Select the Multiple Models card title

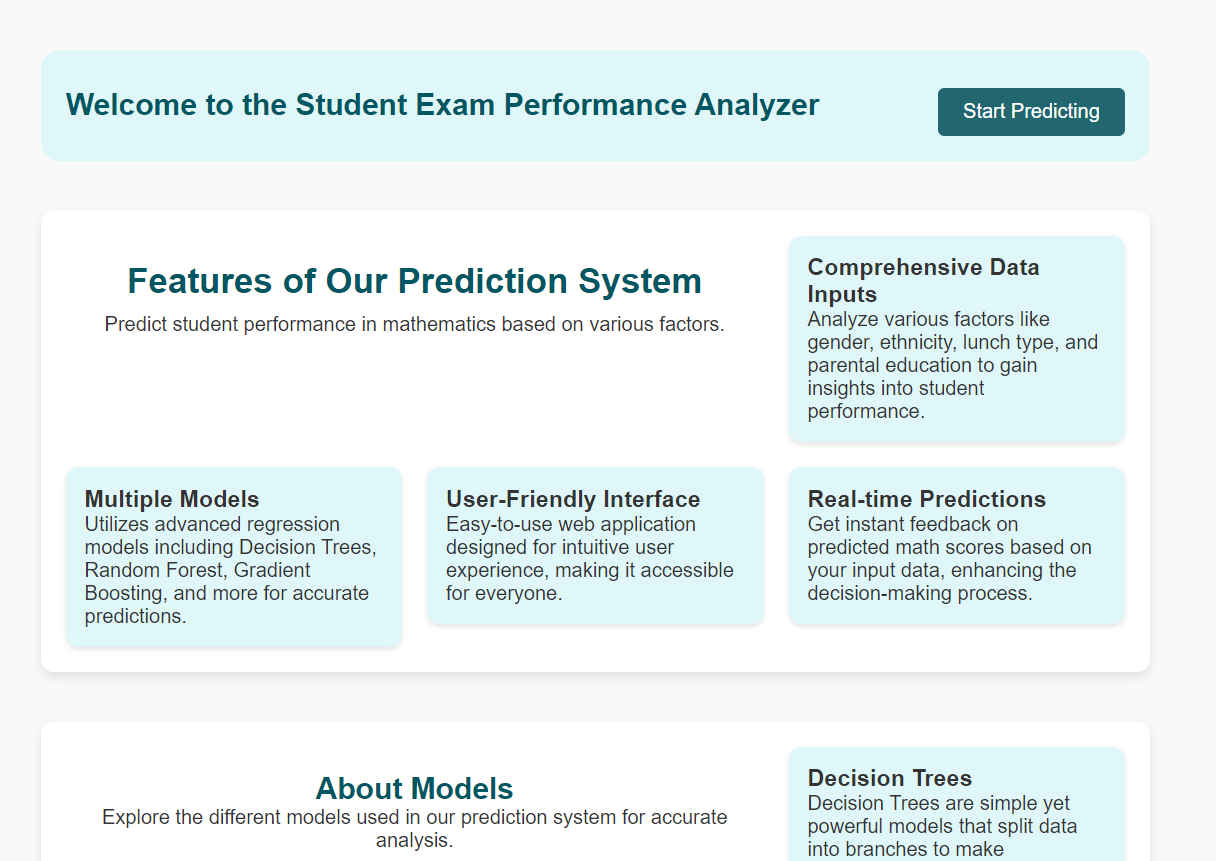(172, 499)
